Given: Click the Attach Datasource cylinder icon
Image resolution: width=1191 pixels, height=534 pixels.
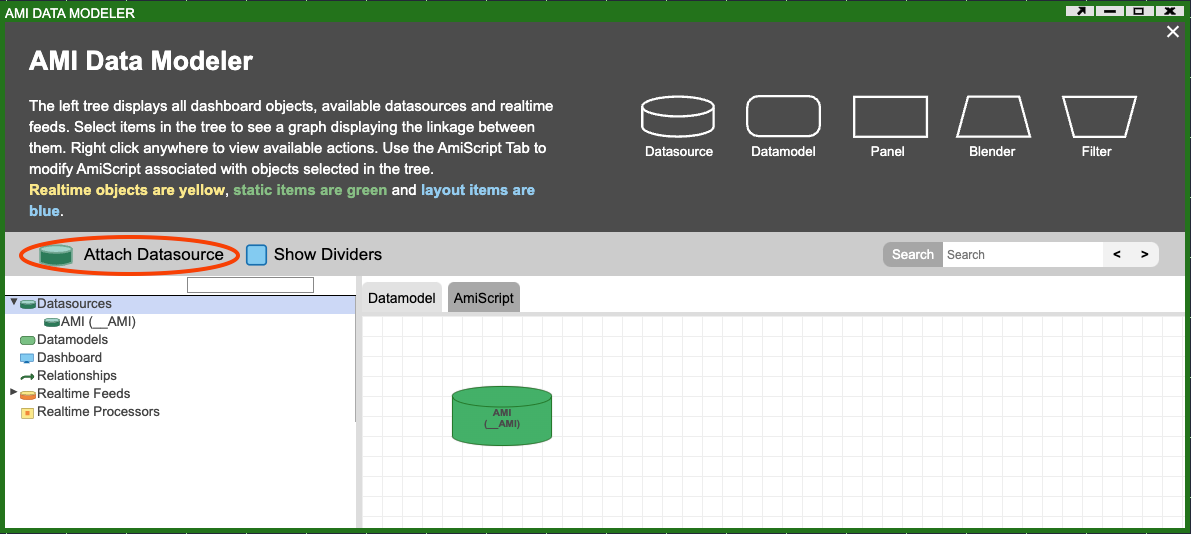Looking at the screenshot, I should [56, 255].
